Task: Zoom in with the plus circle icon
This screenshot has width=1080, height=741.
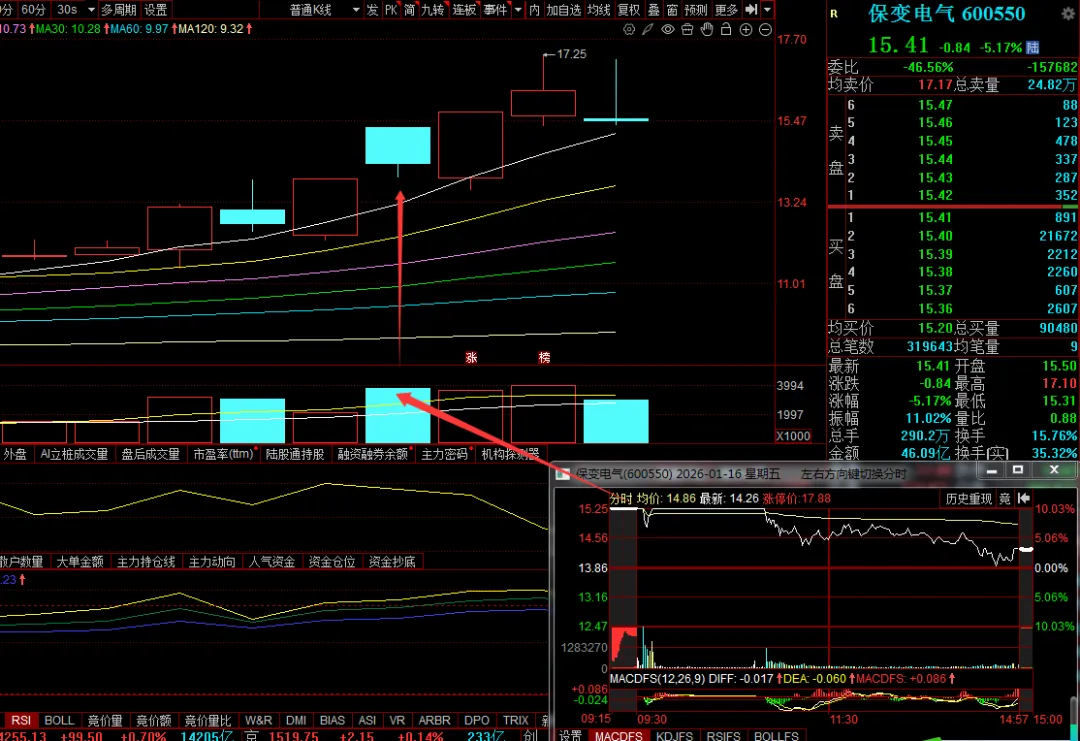Action: click(x=746, y=30)
